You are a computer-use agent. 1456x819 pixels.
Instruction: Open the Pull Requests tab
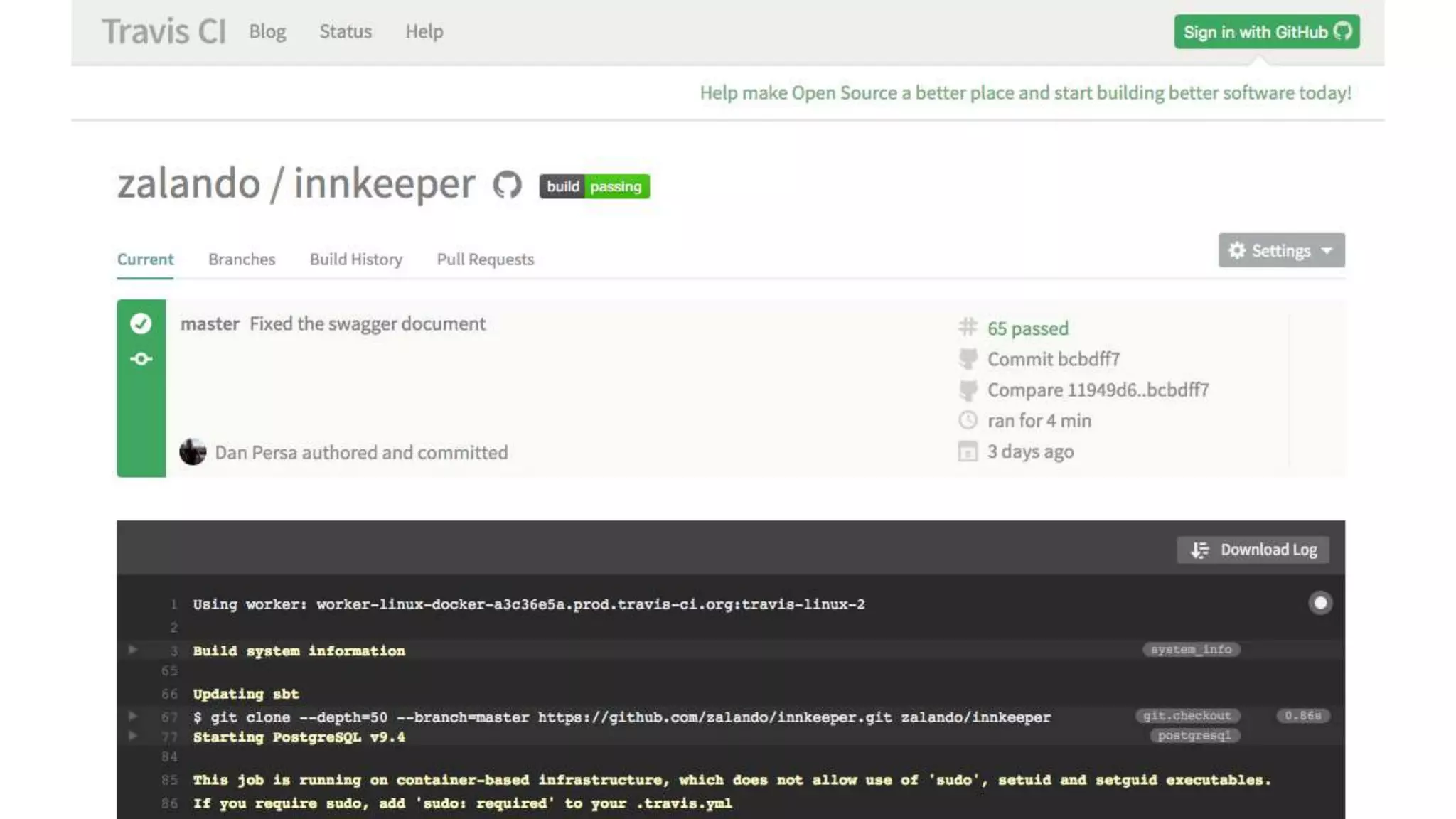coord(485,259)
